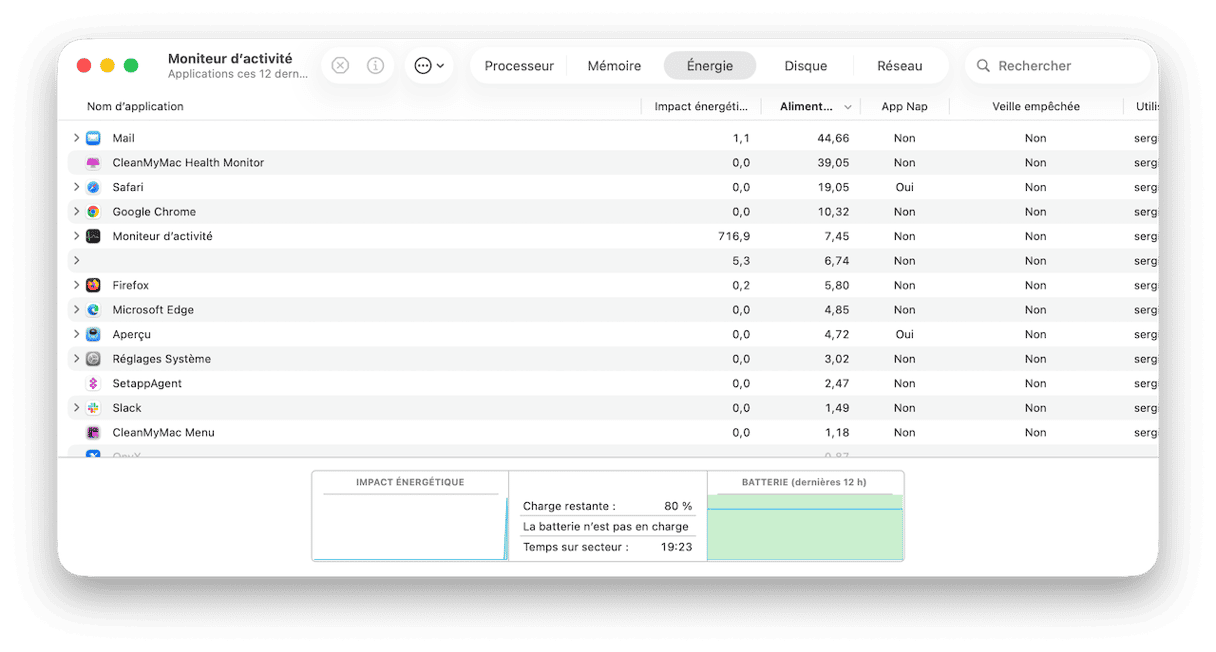
Task: Expand the Safari process row
Action: (76, 187)
